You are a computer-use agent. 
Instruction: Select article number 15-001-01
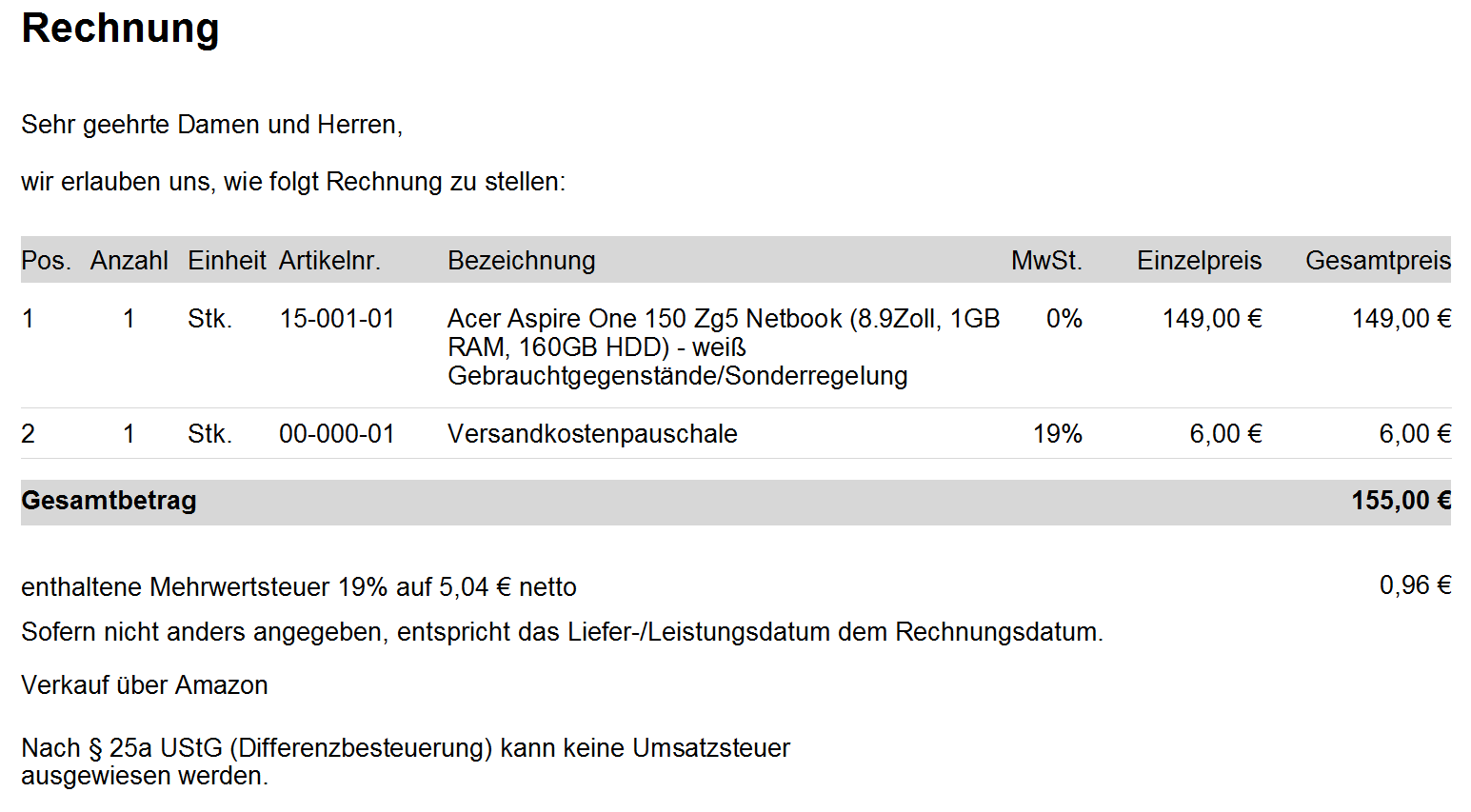pyautogui.click(x=337, y=319)
